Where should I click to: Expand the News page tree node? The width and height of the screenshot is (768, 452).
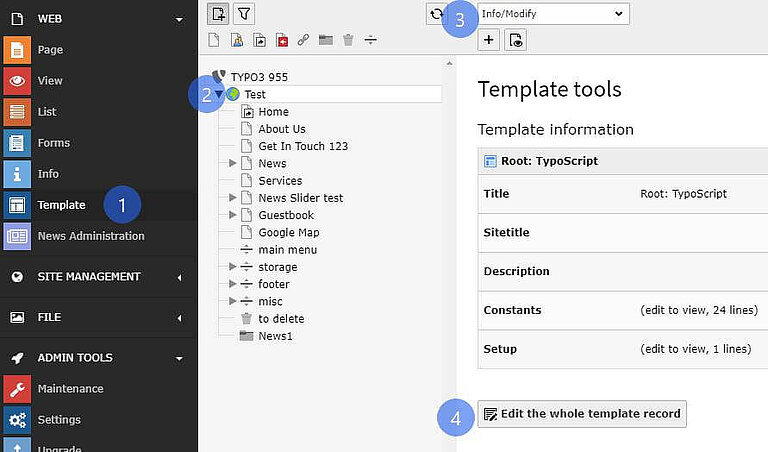pyautogui.click(x=233, y=163)
